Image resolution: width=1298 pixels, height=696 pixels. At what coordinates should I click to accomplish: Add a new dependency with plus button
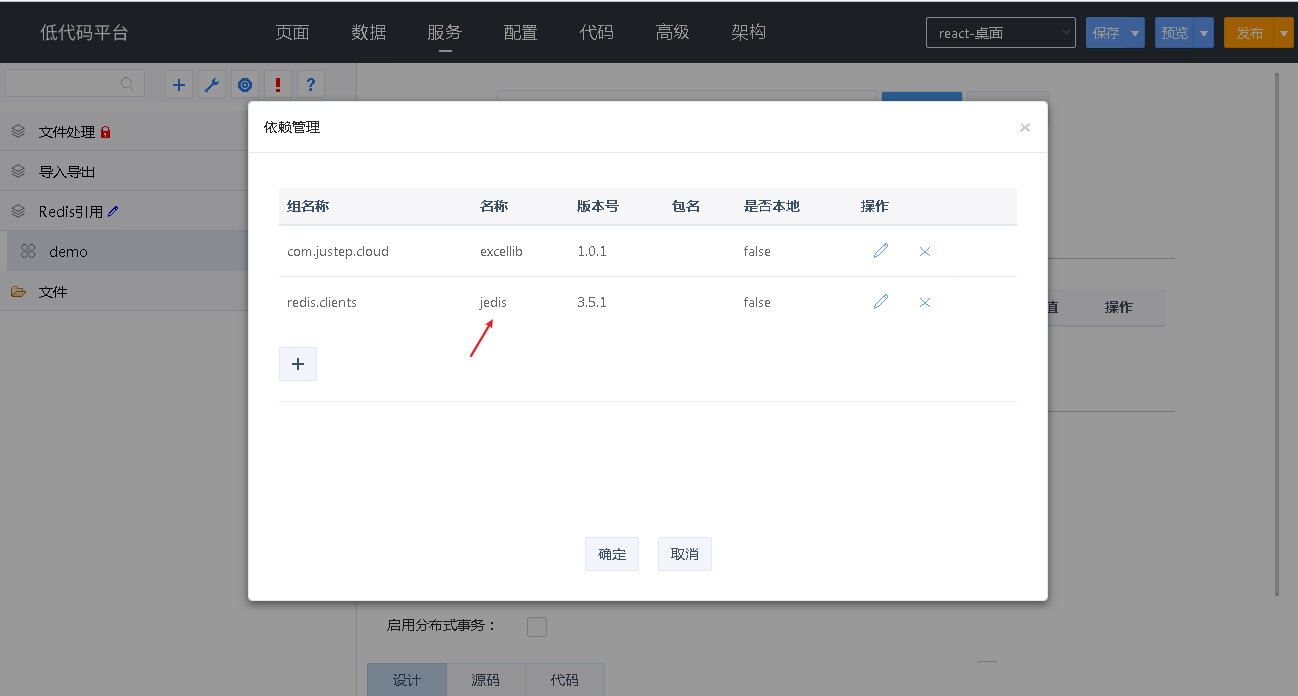point(298,364)
